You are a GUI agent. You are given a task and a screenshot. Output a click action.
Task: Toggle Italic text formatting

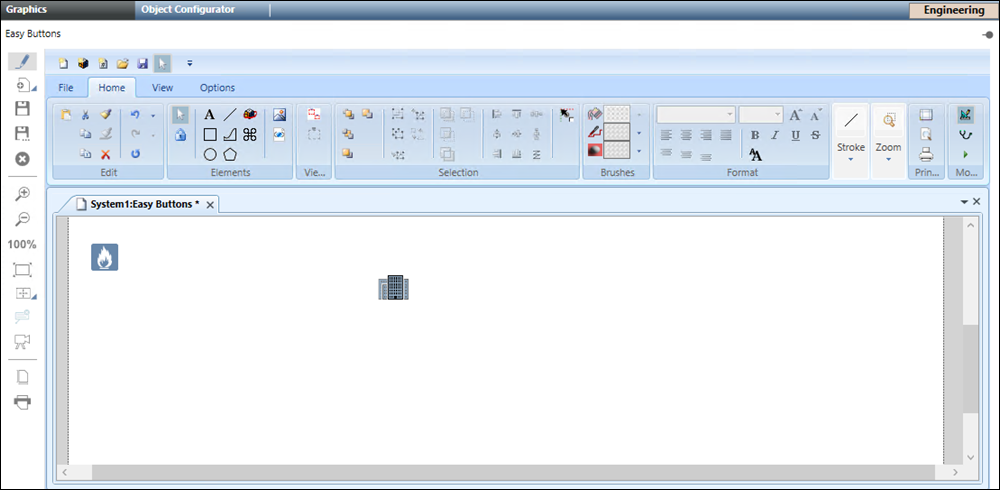pyautogui.click(x=775, y=135)
